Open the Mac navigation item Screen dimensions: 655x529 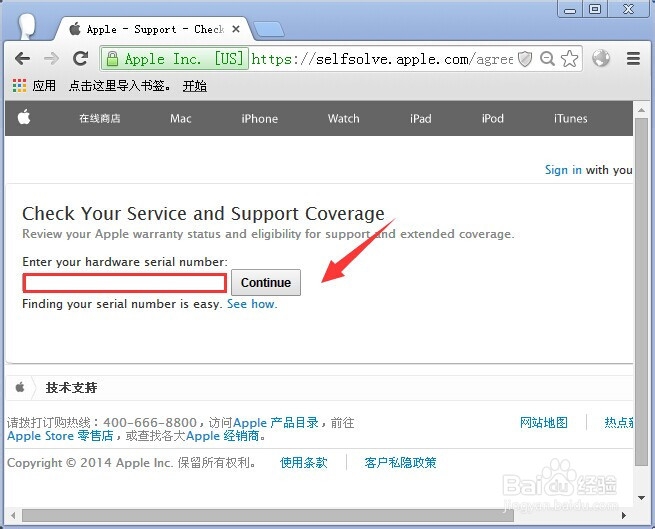(180, 119)
